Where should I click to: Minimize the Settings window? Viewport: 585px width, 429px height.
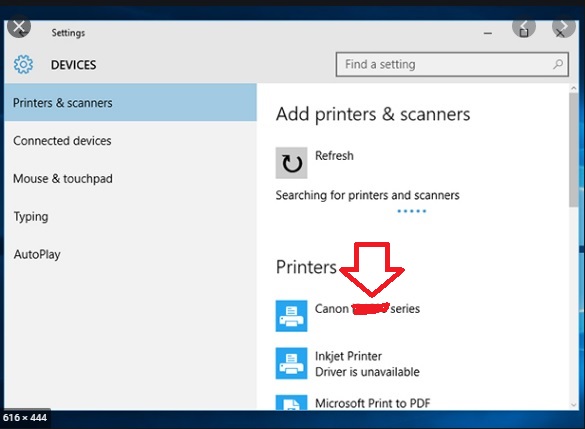488,33
